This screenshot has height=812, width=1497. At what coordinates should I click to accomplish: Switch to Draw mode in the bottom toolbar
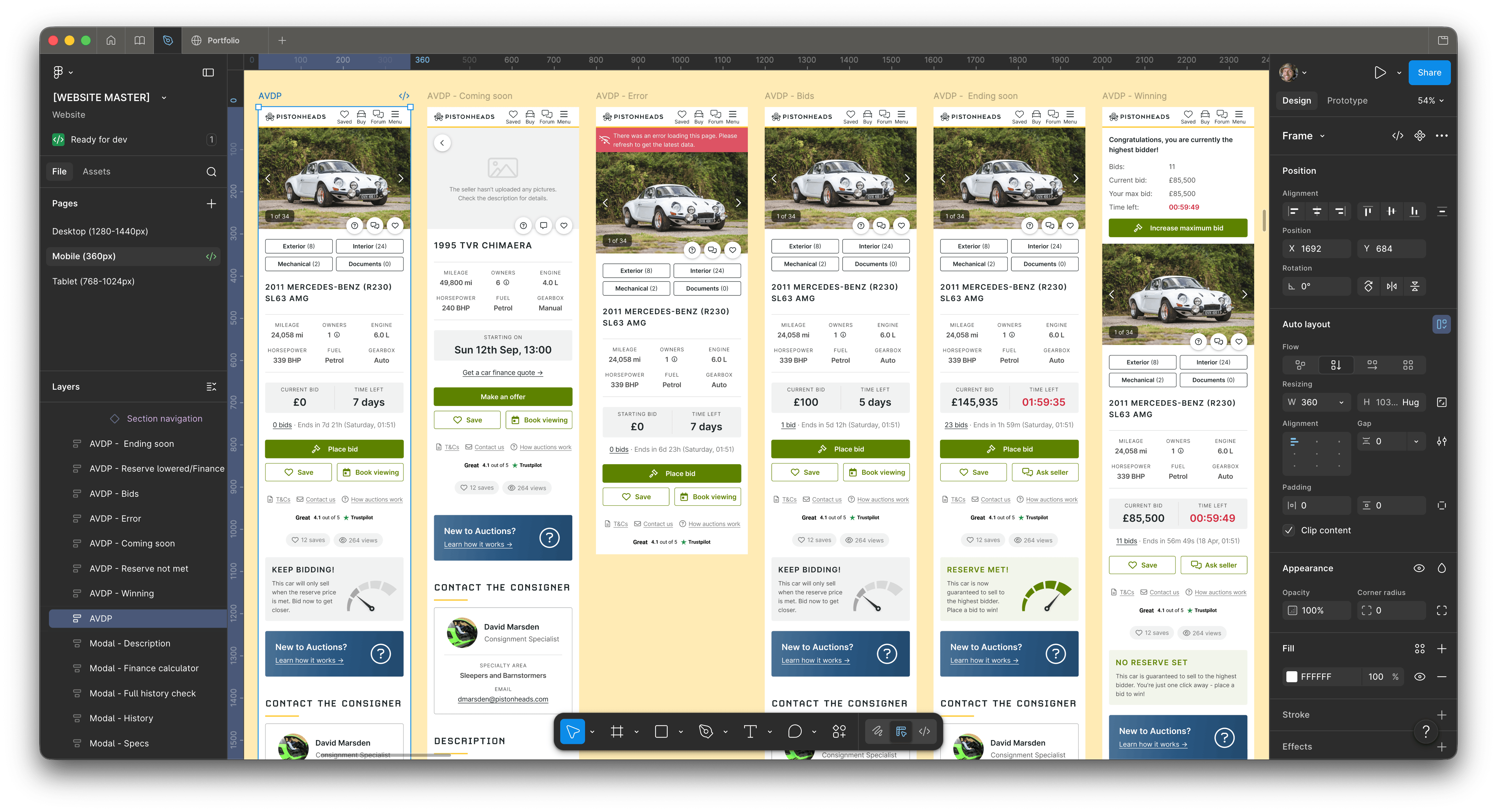click(878, 731)
